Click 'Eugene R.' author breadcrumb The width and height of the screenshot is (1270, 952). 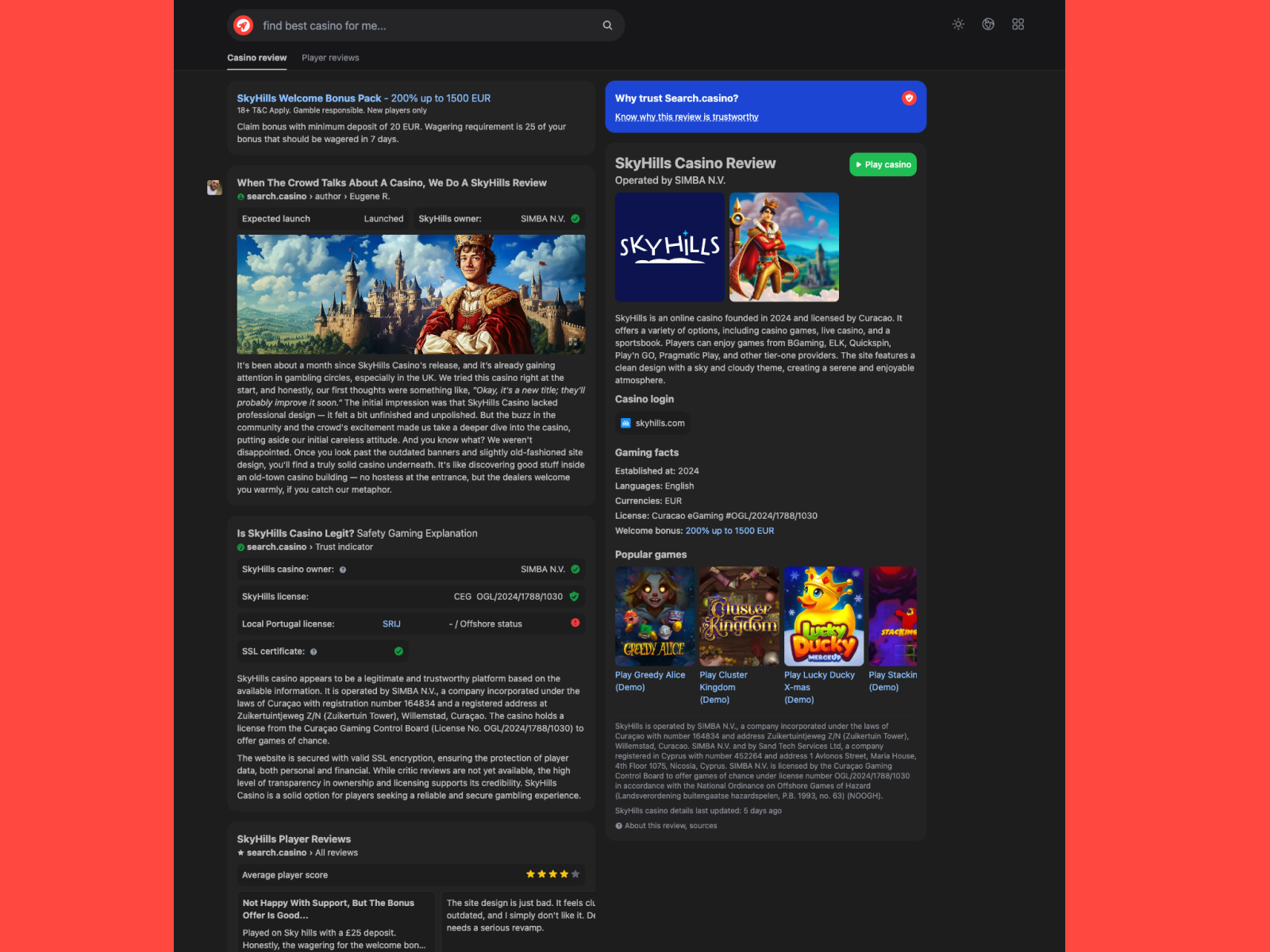point(370,197)
